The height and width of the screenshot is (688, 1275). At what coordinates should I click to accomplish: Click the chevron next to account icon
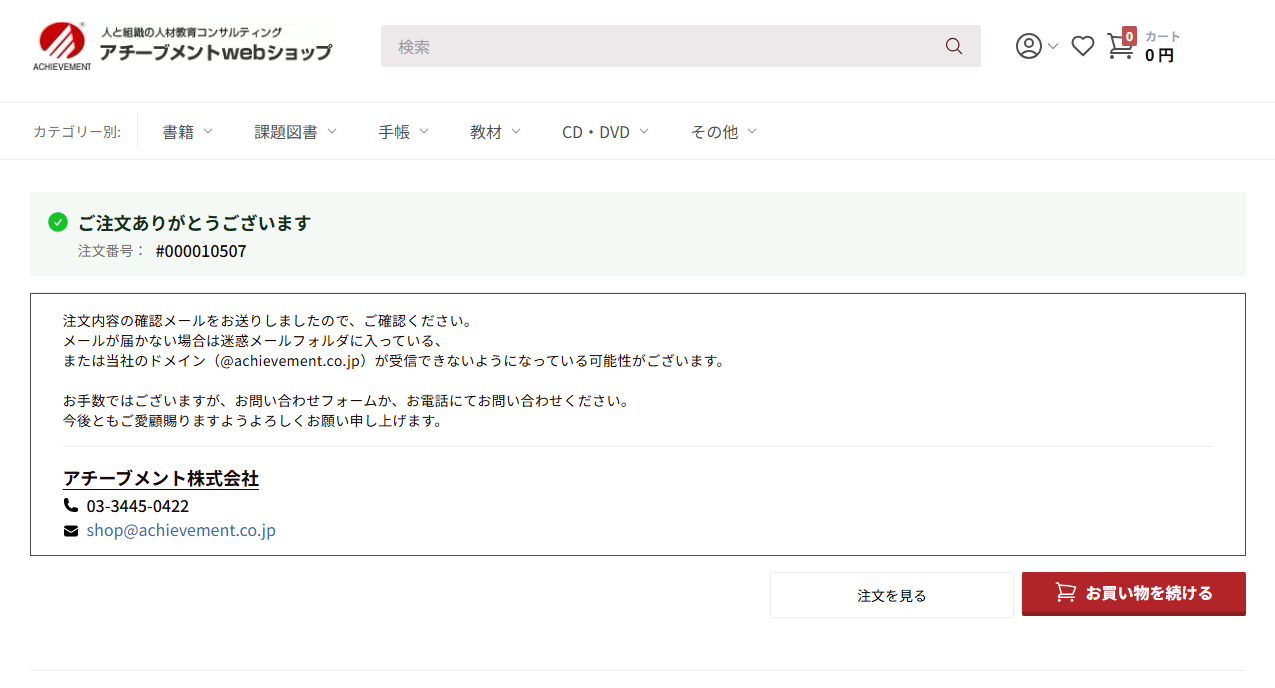(1052, 47)
